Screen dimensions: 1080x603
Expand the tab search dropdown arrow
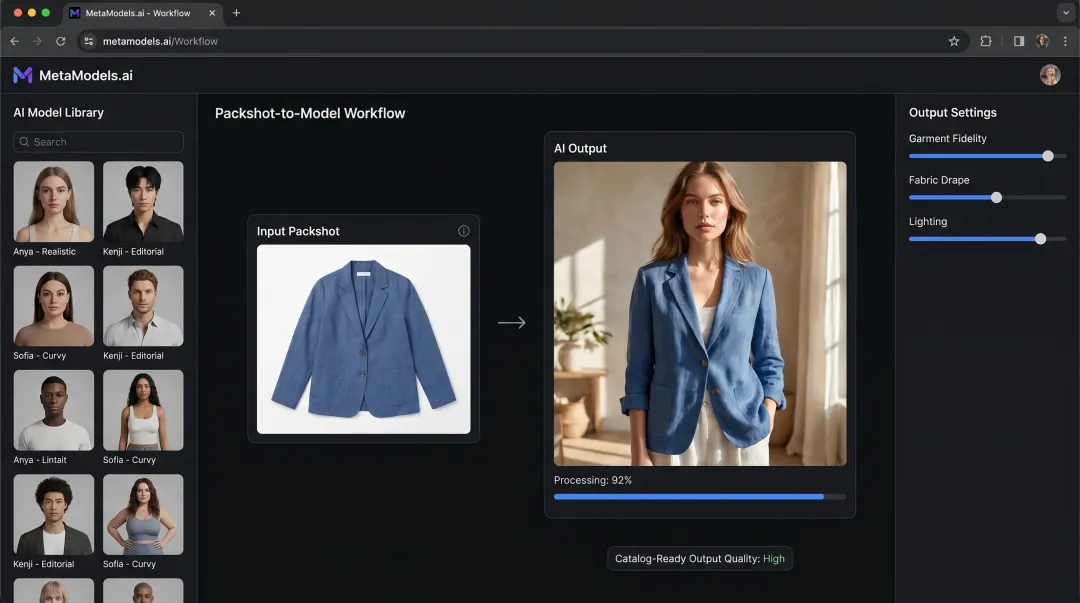coord(1066,12)
